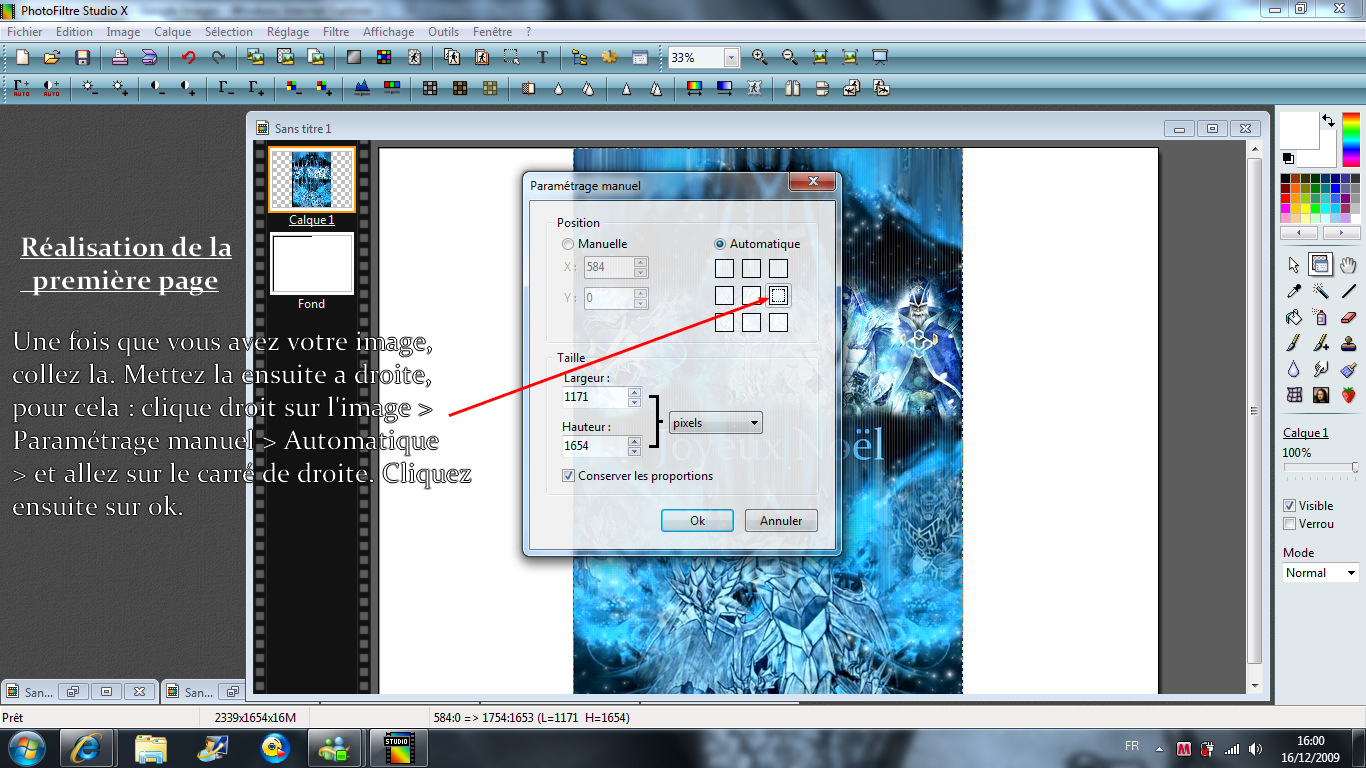Zoom out with magnifier minus icon

click(790, 58)
